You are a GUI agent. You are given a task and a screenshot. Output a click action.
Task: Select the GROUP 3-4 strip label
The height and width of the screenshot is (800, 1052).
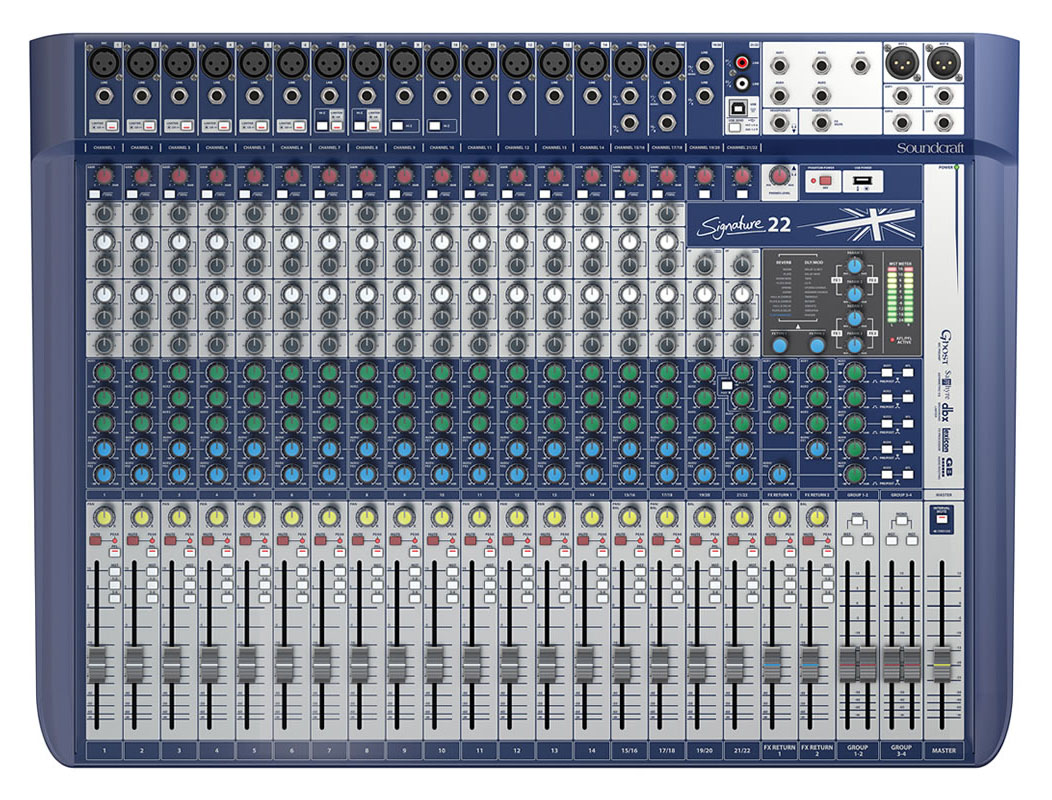[x=901, y=750]
